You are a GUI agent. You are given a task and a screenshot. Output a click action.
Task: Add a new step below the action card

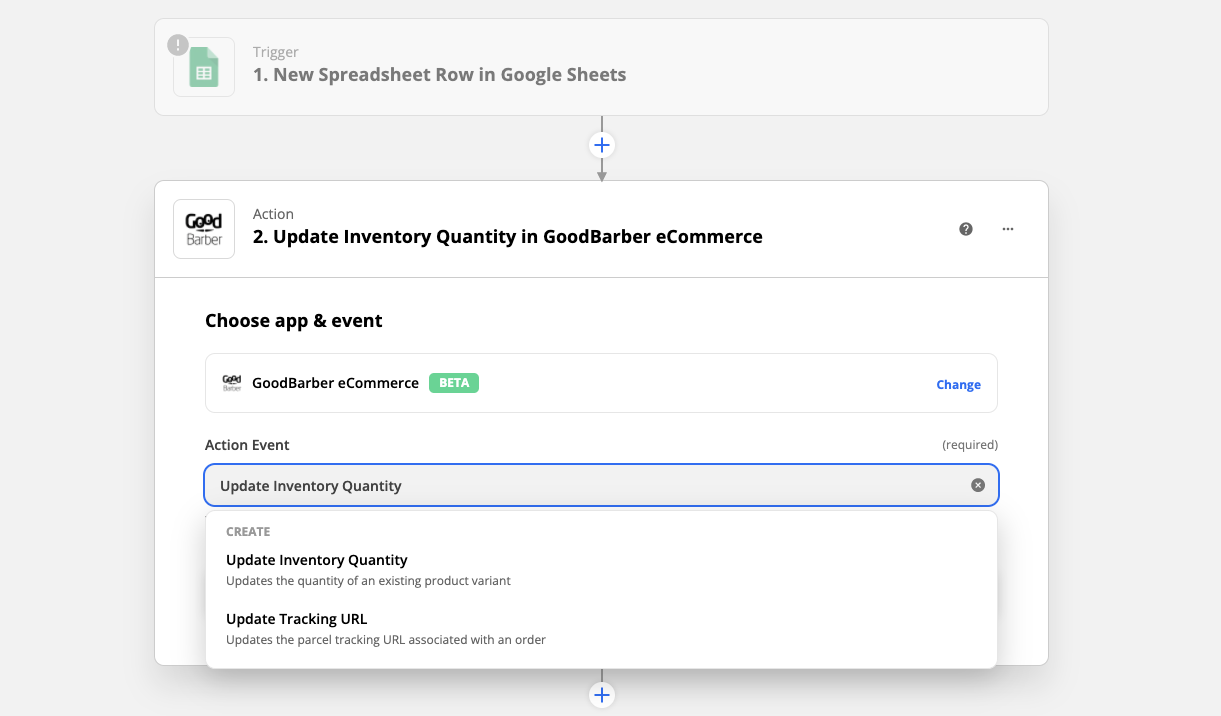tap(601, 695)
